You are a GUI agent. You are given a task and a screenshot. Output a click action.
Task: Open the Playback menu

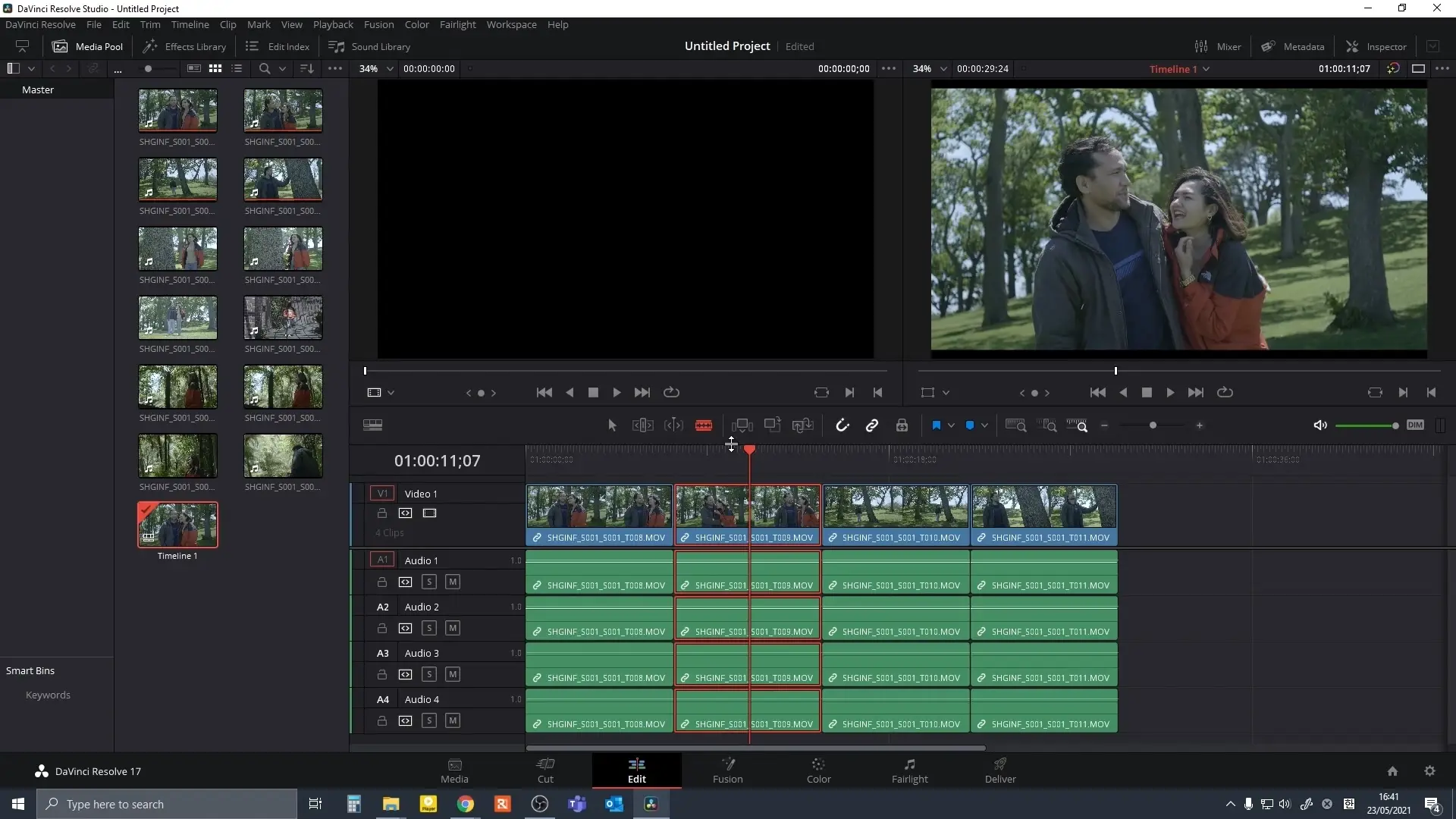click(333, 24)
